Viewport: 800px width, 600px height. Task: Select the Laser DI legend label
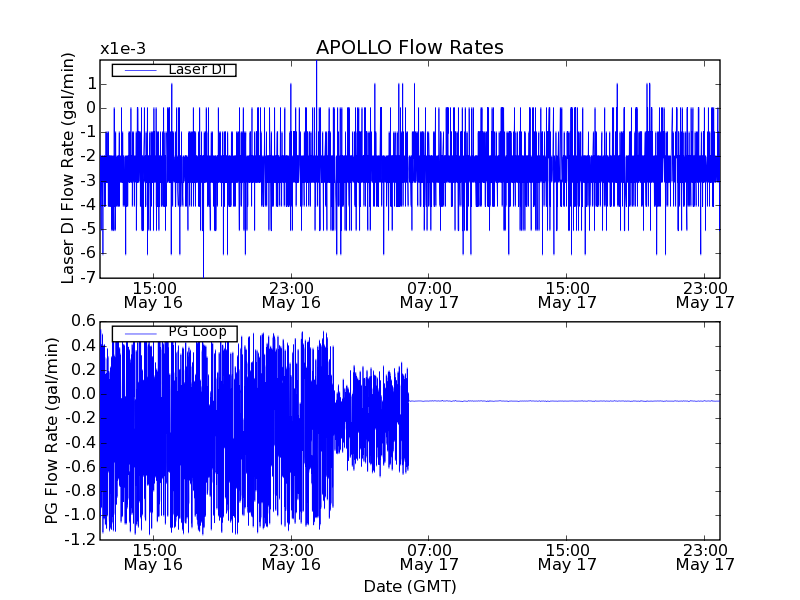pos(196,69)
